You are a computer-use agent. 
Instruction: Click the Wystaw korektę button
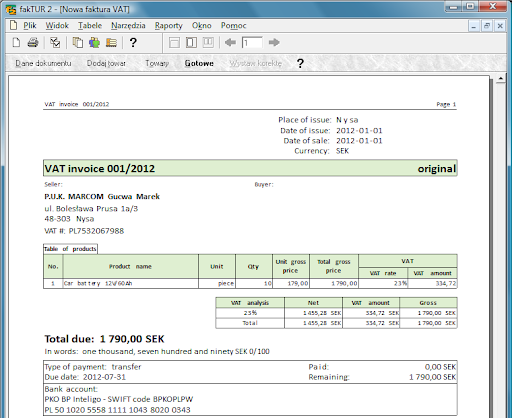[256, 63]
